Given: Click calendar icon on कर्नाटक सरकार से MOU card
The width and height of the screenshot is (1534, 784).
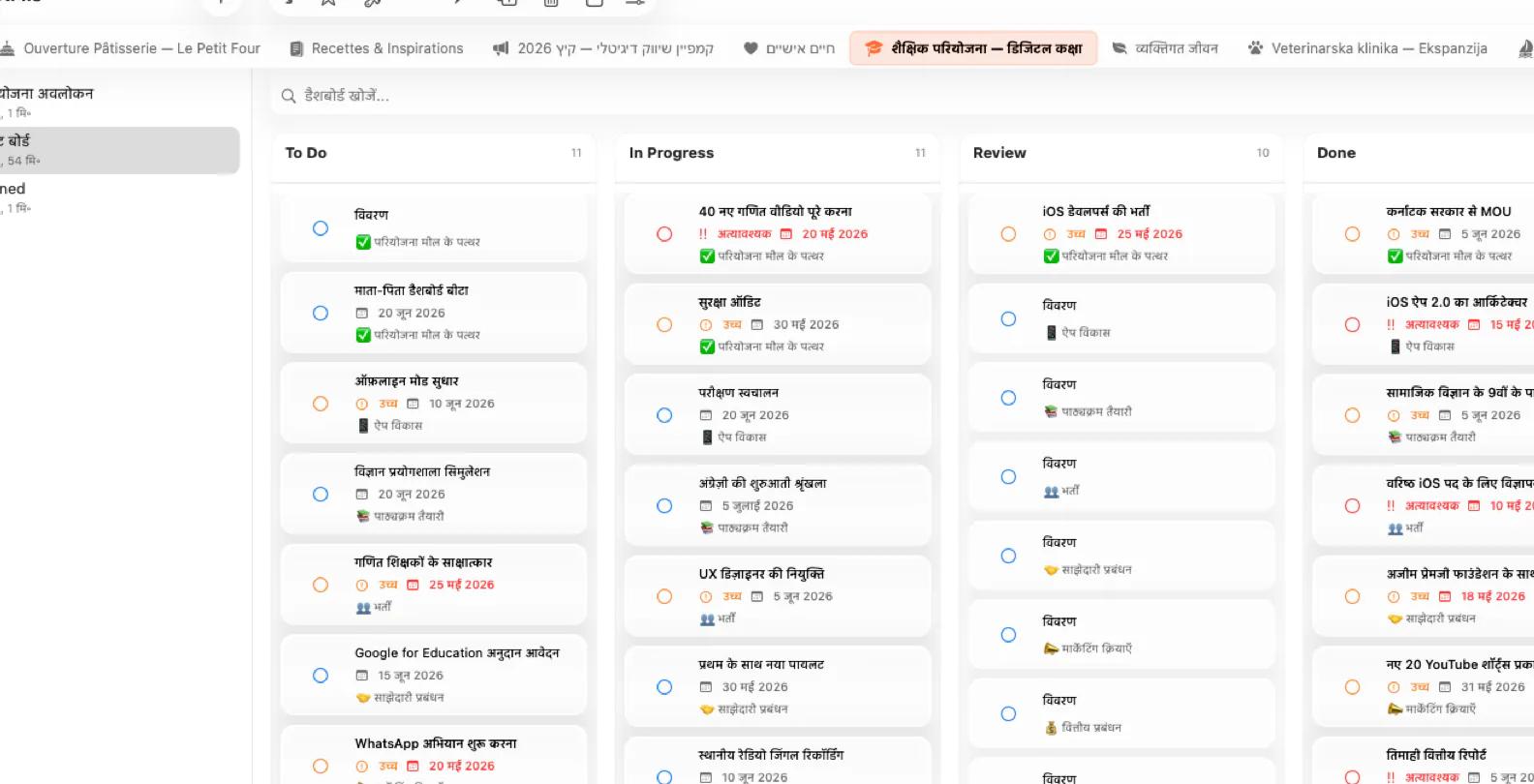Looking at the screenshot, I should click(1445, 234).
